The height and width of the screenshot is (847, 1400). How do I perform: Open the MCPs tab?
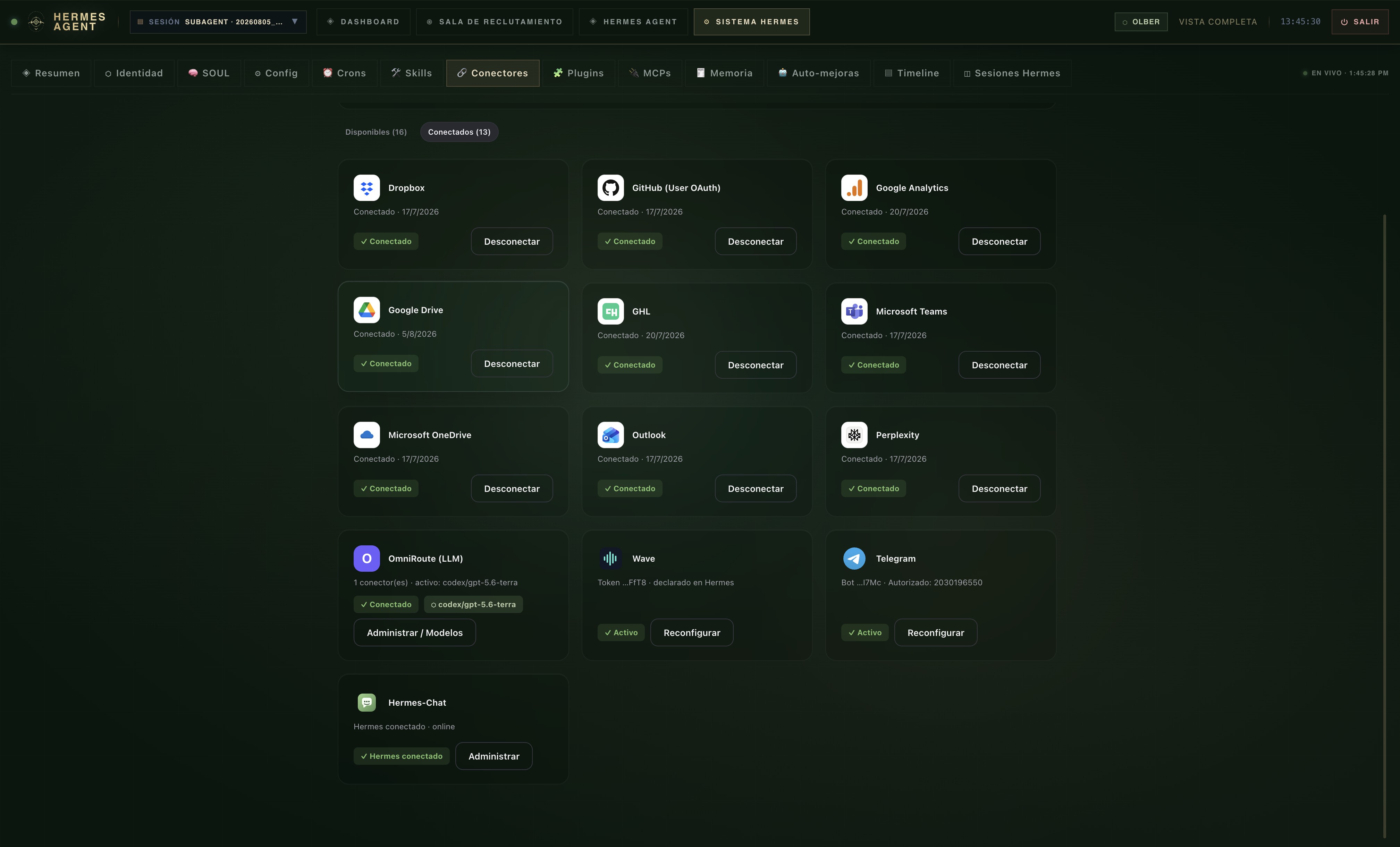point(650,73)
